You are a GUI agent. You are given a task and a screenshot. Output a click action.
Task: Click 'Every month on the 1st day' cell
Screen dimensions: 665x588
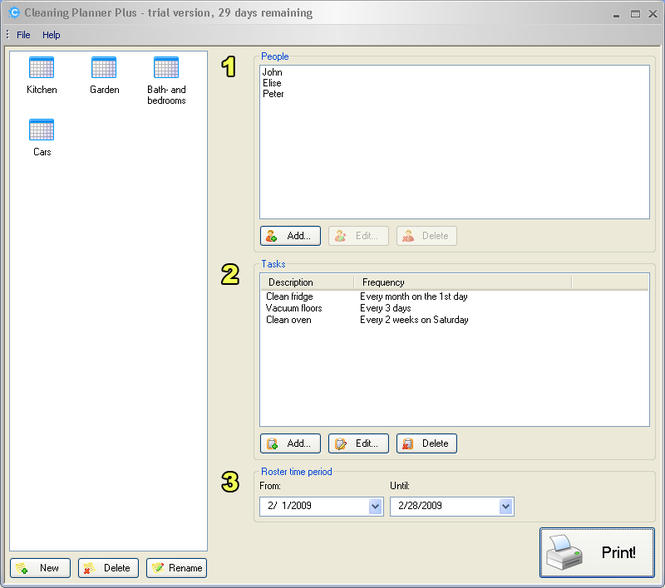(x=414, y=297)
